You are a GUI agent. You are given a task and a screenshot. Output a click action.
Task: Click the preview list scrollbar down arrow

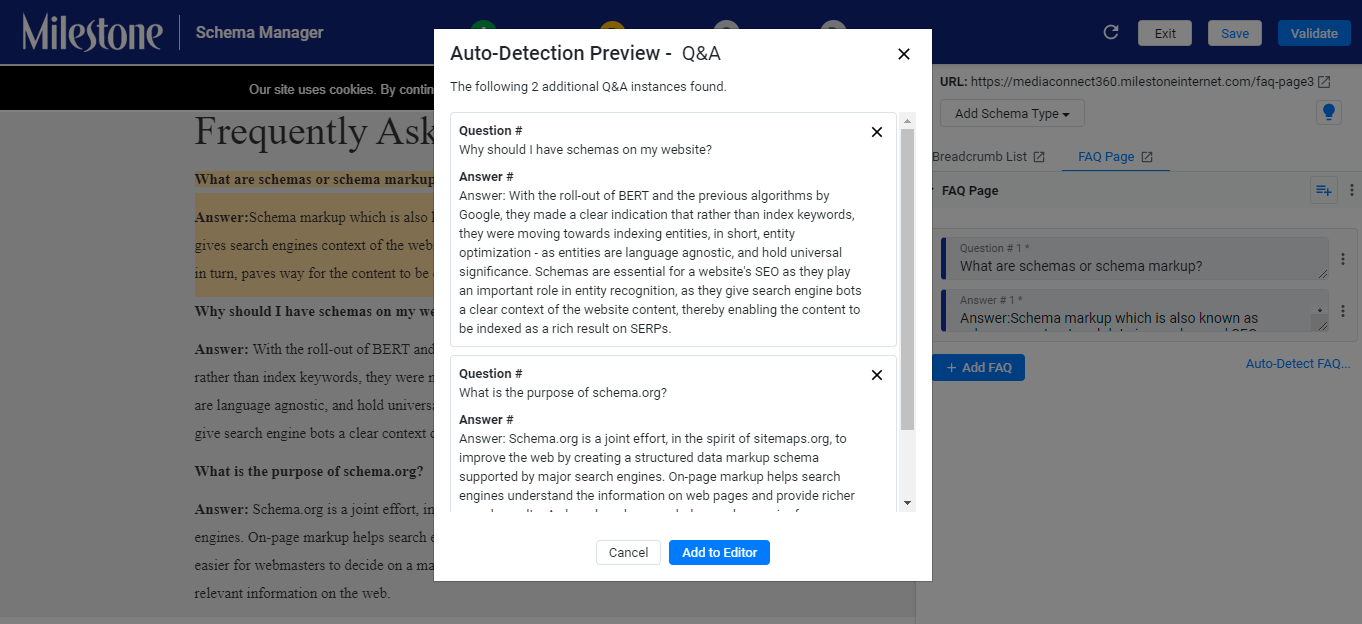click(x=907, y=502)
